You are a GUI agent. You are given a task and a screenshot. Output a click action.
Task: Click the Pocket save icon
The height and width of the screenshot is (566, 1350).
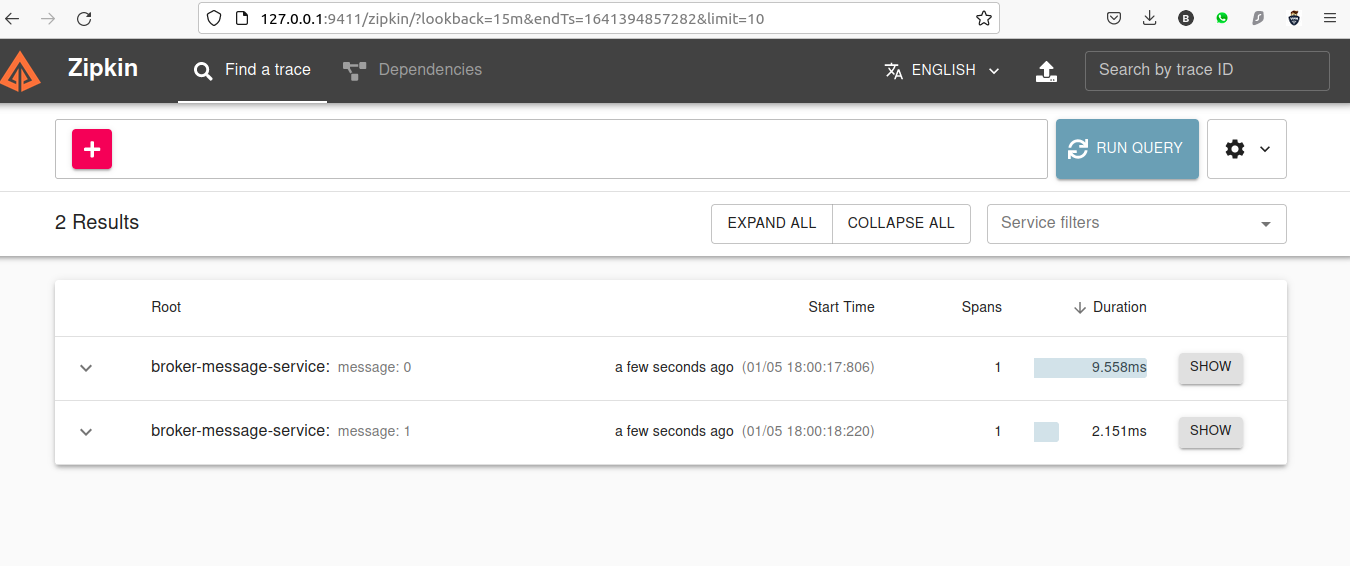[1114, 18]
